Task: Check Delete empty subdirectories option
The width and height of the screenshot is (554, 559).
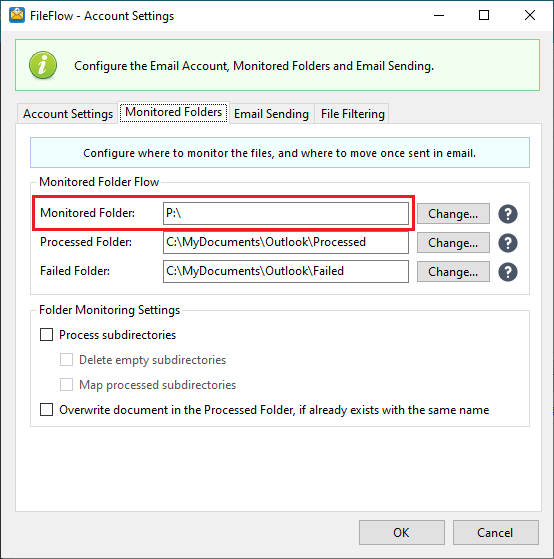Action: click(x=66, y=360)
